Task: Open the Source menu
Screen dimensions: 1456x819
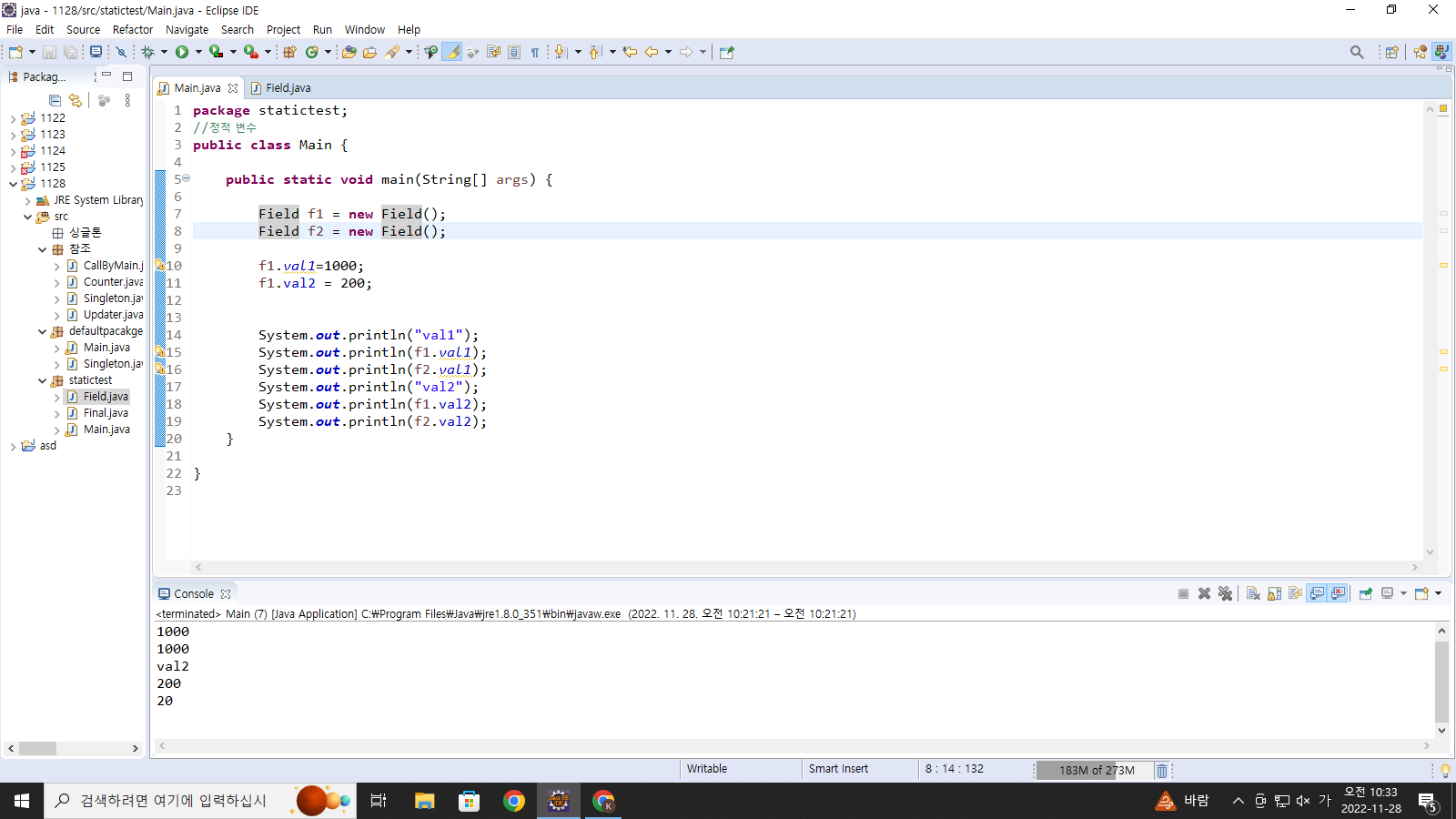Action: coord(83,29)
